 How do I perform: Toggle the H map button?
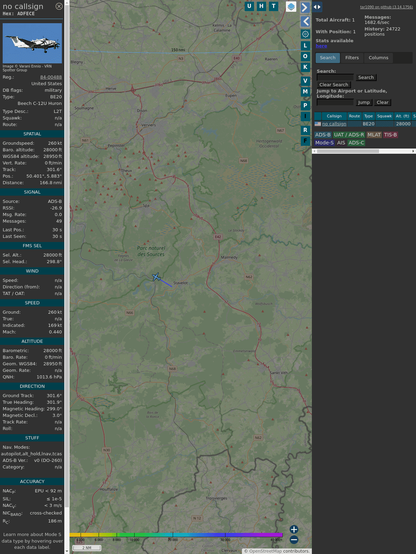point(262,6)
